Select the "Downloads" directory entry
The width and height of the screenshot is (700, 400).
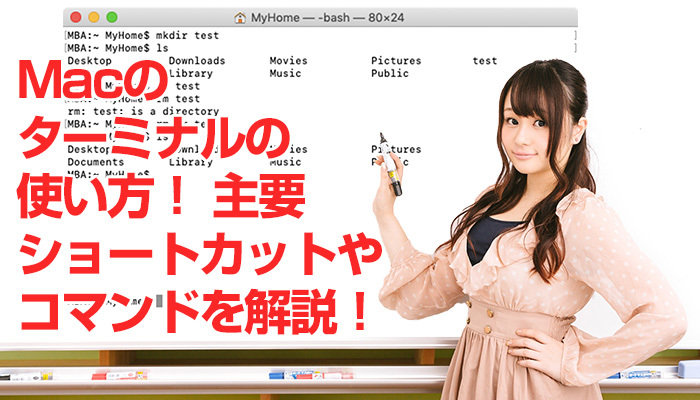[x=197, y=61]
